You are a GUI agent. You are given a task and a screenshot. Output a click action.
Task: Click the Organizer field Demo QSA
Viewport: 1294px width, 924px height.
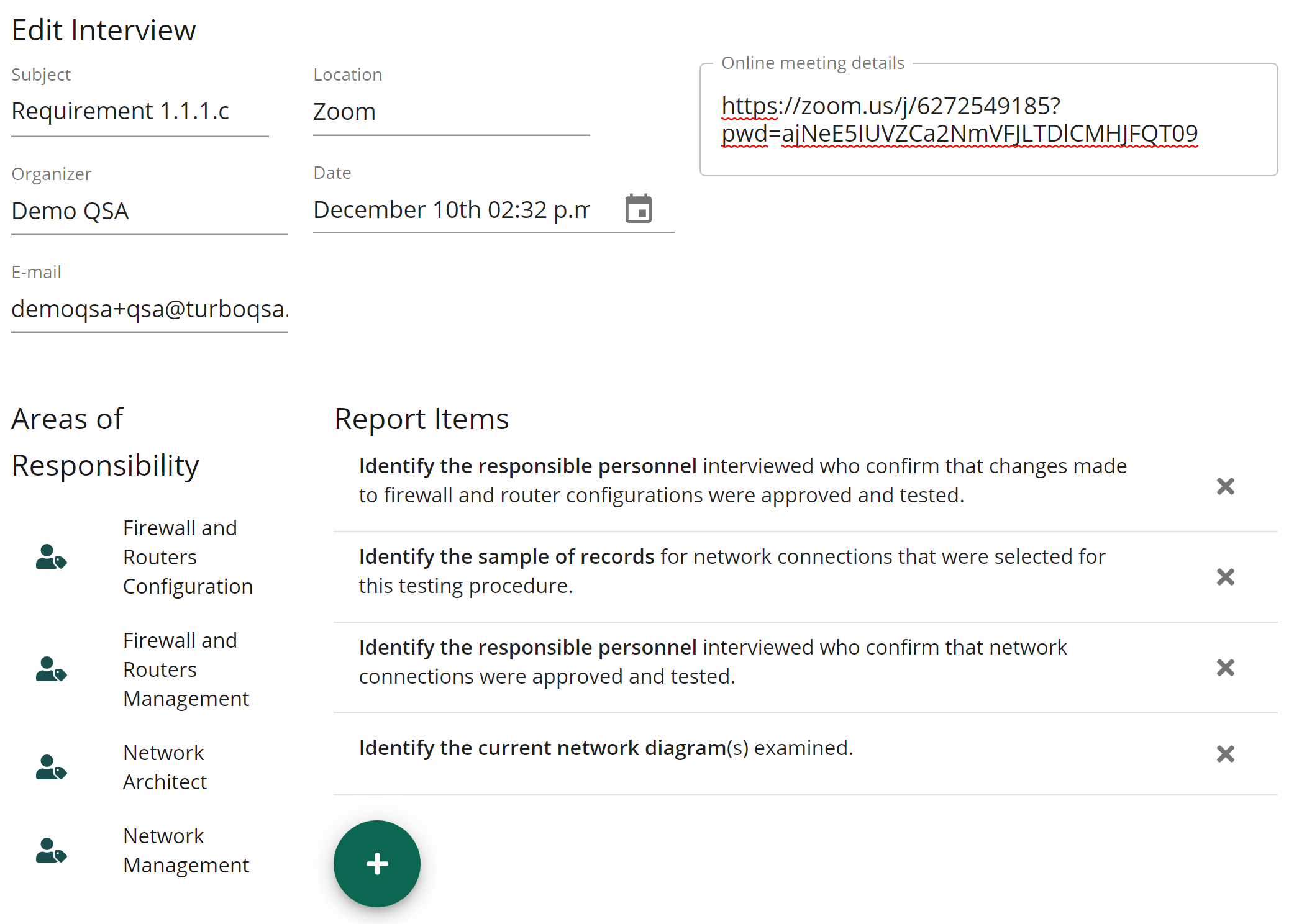[149, 211]
